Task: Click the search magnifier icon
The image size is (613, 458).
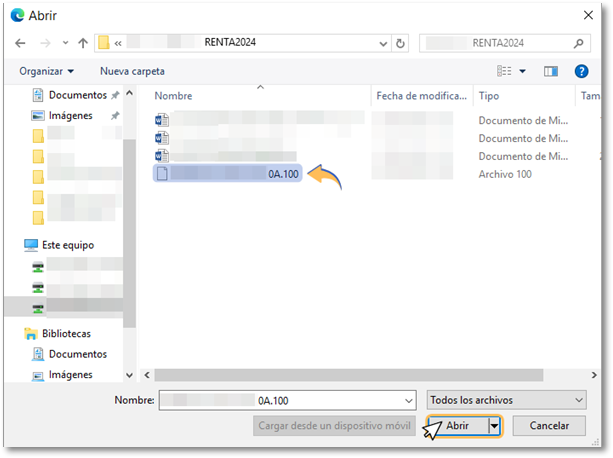Action: tap(579, 43)
